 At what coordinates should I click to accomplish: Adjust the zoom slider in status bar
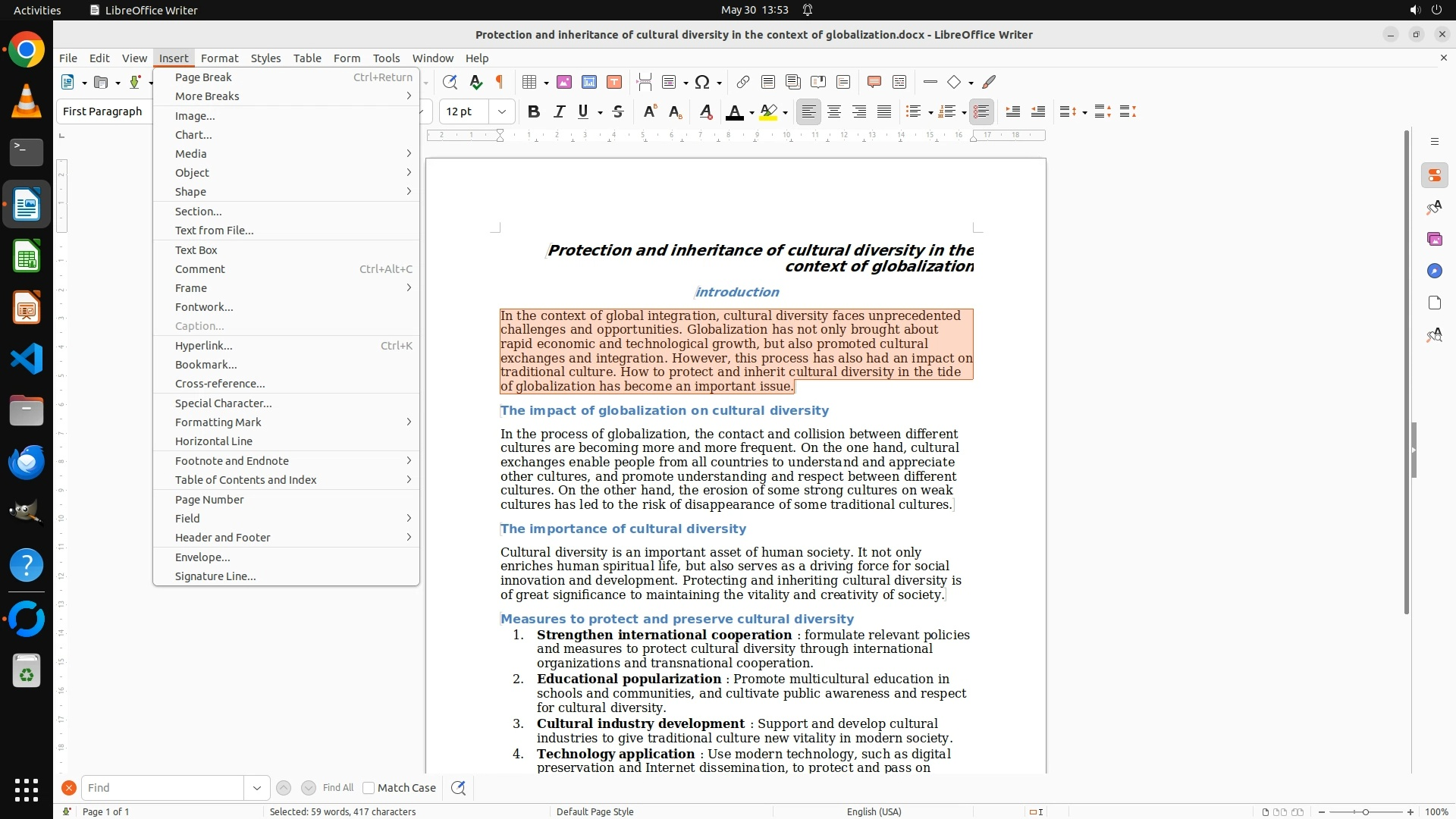(x=1366, y=811)
